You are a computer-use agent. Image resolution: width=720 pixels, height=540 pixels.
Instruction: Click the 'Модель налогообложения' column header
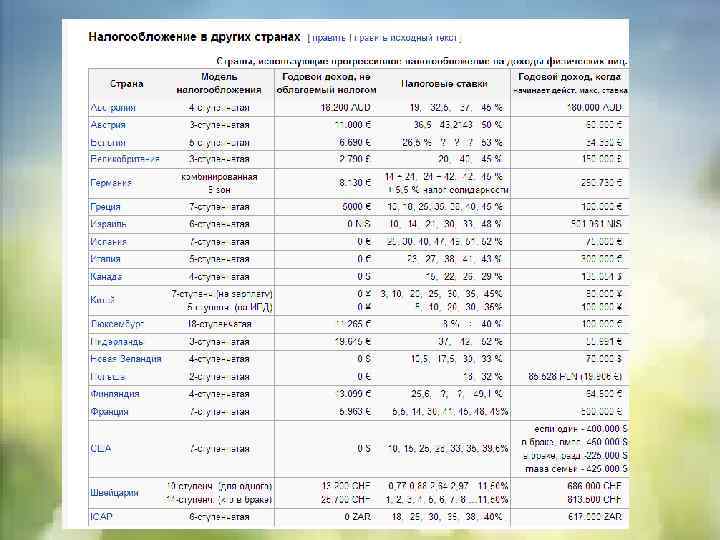coord(219,84)
